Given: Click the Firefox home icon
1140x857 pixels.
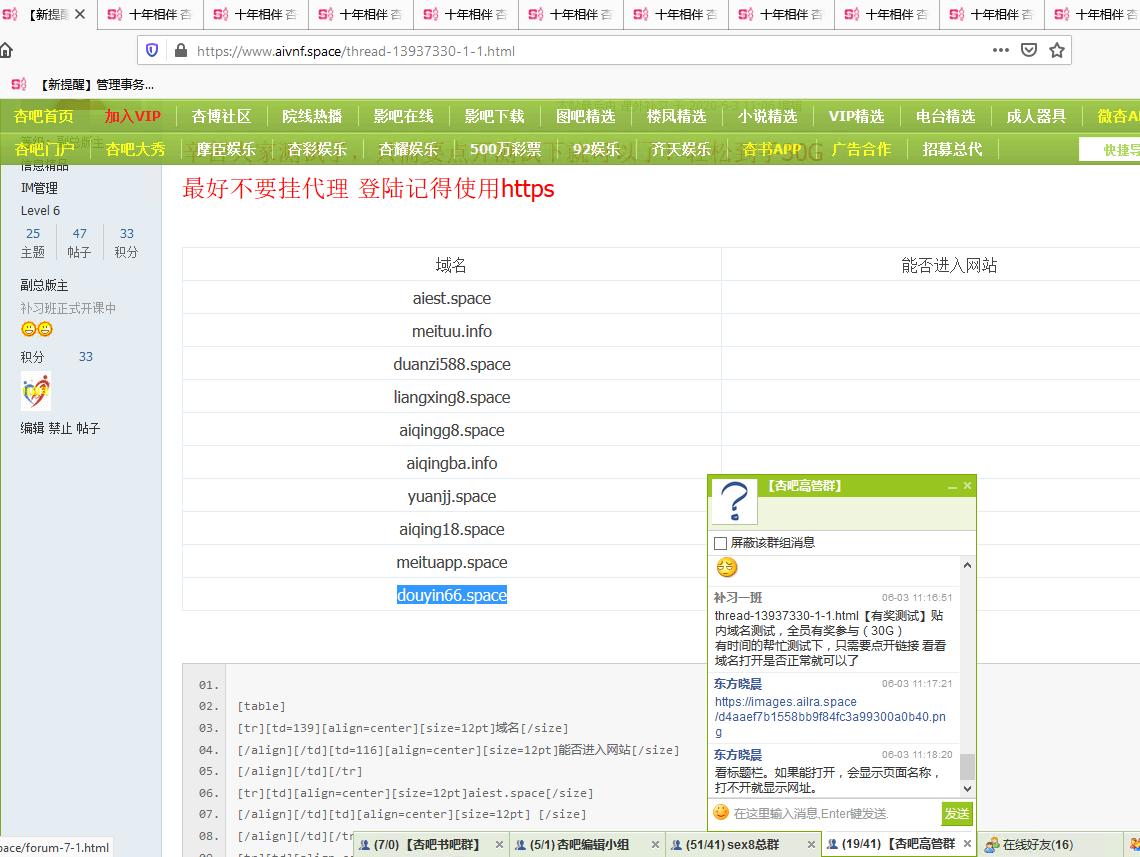Looking at the screenshot, I should coord(6,50).
